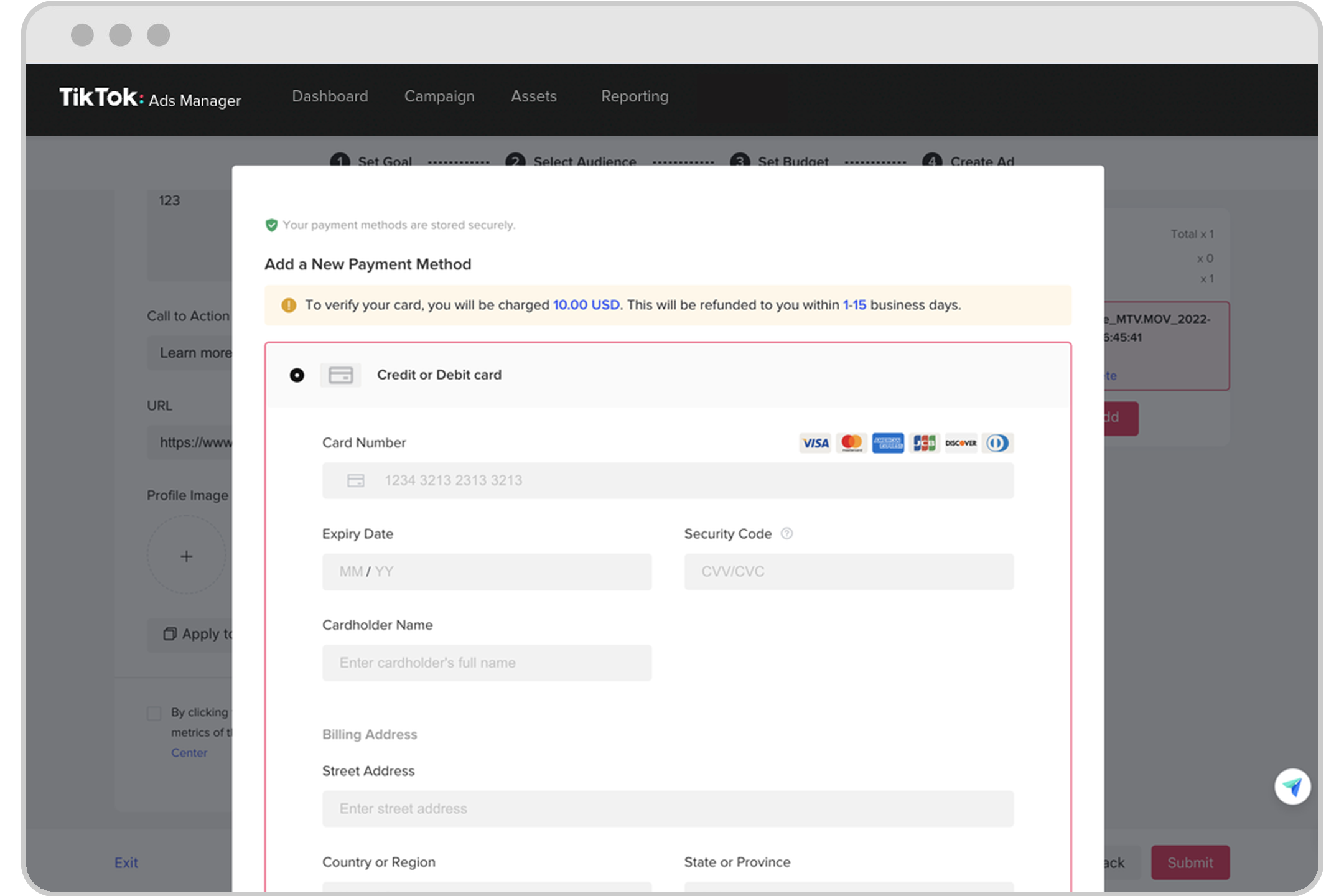Click the JCB card icon
Viewport: 1344px width, 896px height.
922,442
